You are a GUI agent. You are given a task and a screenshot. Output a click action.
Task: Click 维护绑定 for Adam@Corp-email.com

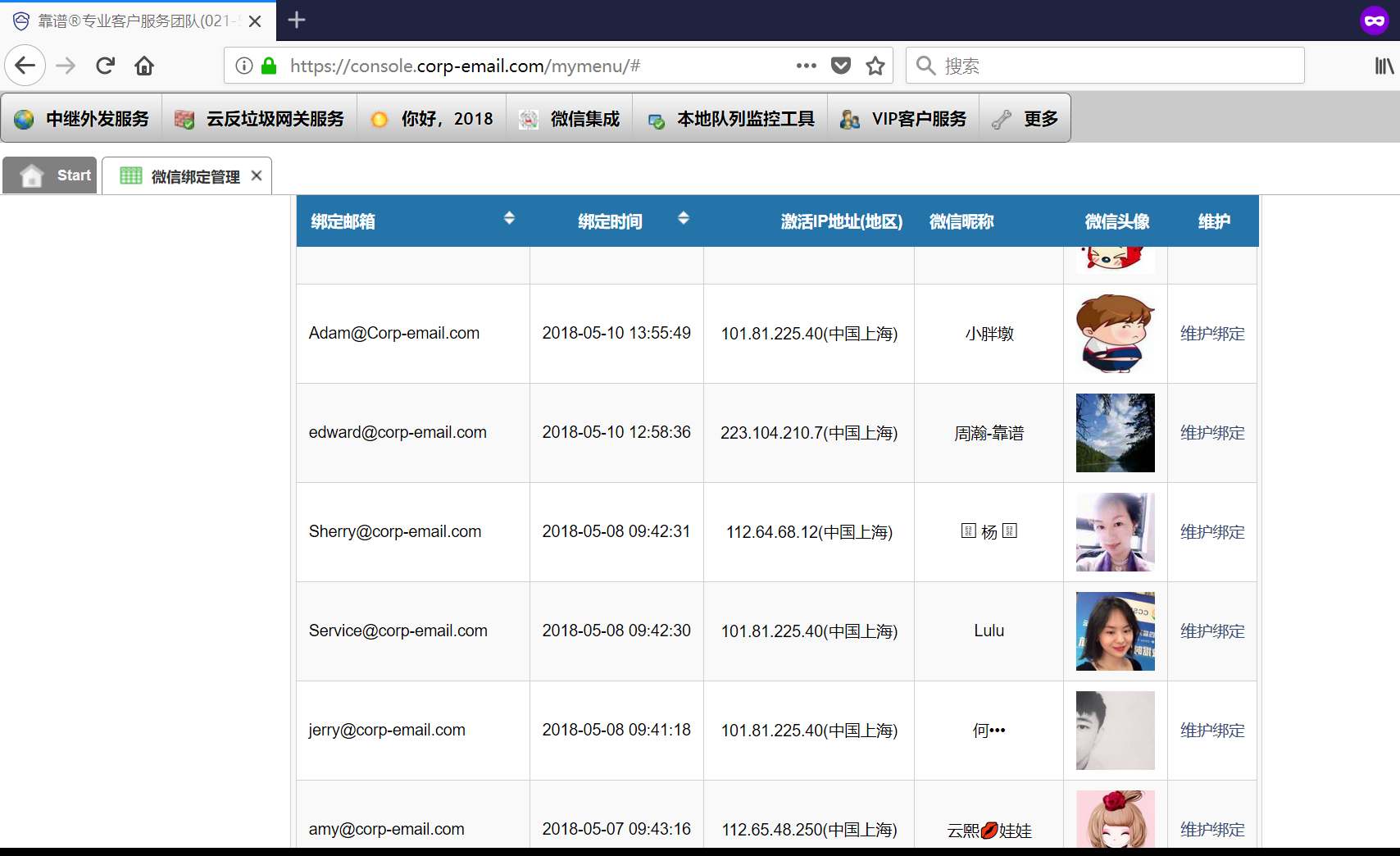click(x=1212, y=334)
